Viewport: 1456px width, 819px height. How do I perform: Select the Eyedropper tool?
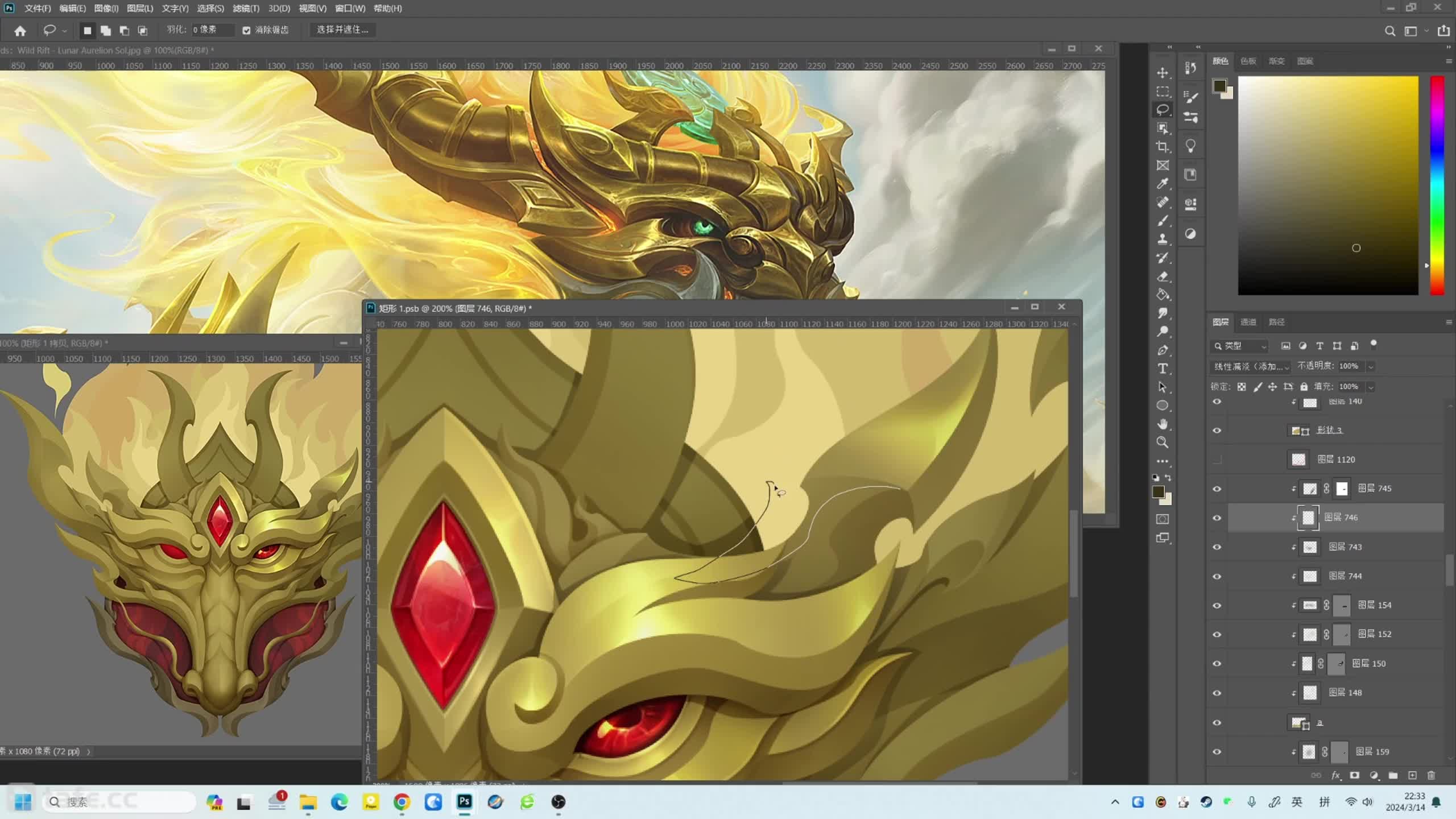click(1163, 184)
